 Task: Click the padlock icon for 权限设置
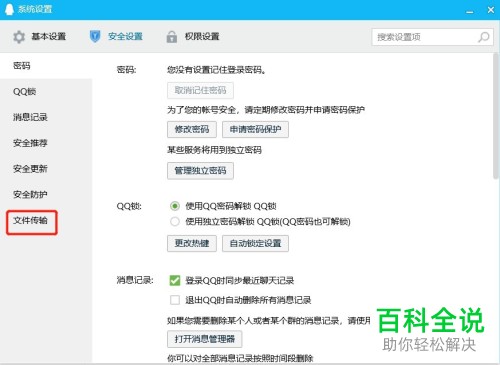point(172,37)
